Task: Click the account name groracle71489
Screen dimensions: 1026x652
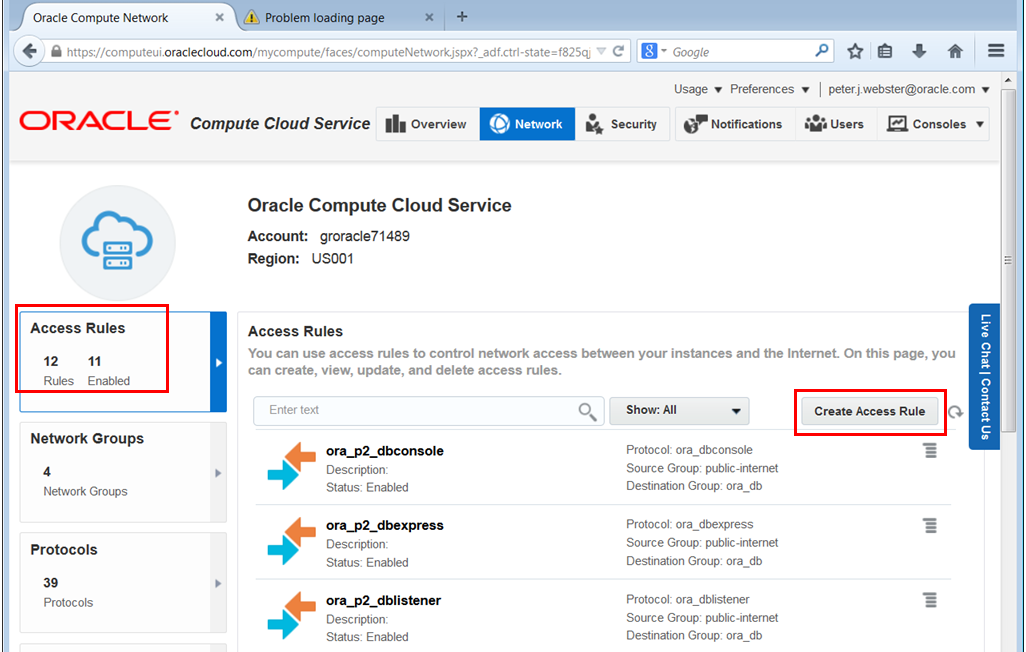Action: 364,236
